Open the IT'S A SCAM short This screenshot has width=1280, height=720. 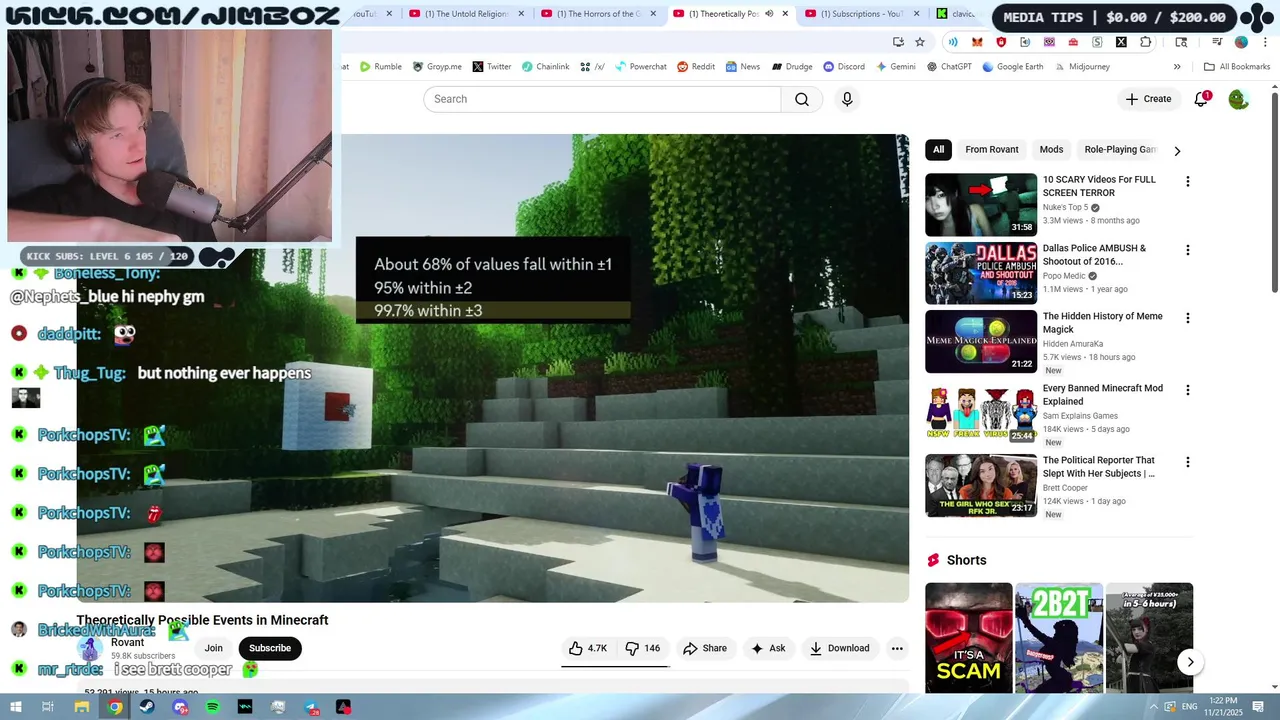[968, 638]
